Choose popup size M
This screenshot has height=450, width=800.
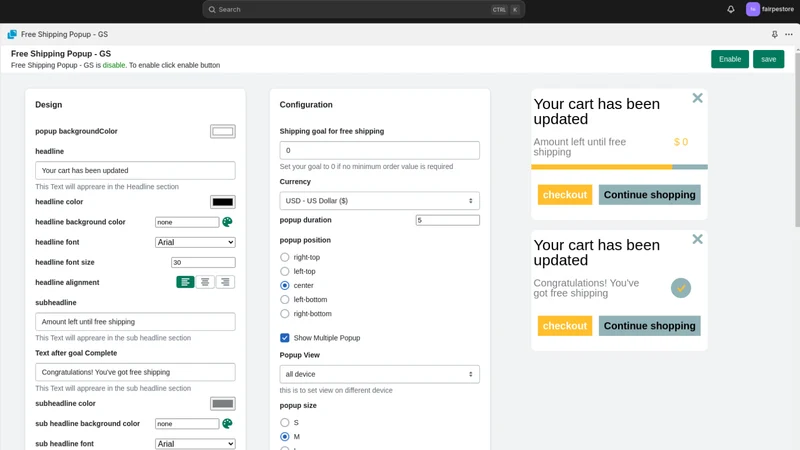click(285, 437)
